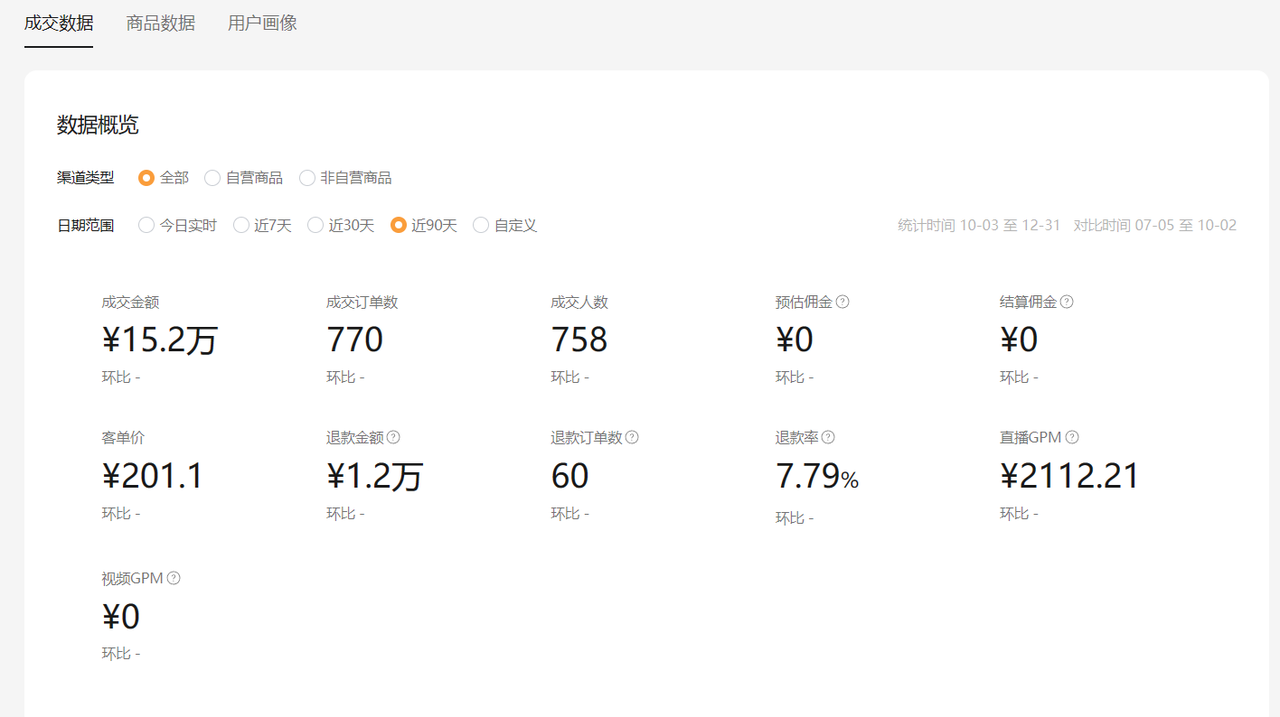Show the help tip for 退款率
This screenshot has width=1280, height=717.
tap(828, 438)
